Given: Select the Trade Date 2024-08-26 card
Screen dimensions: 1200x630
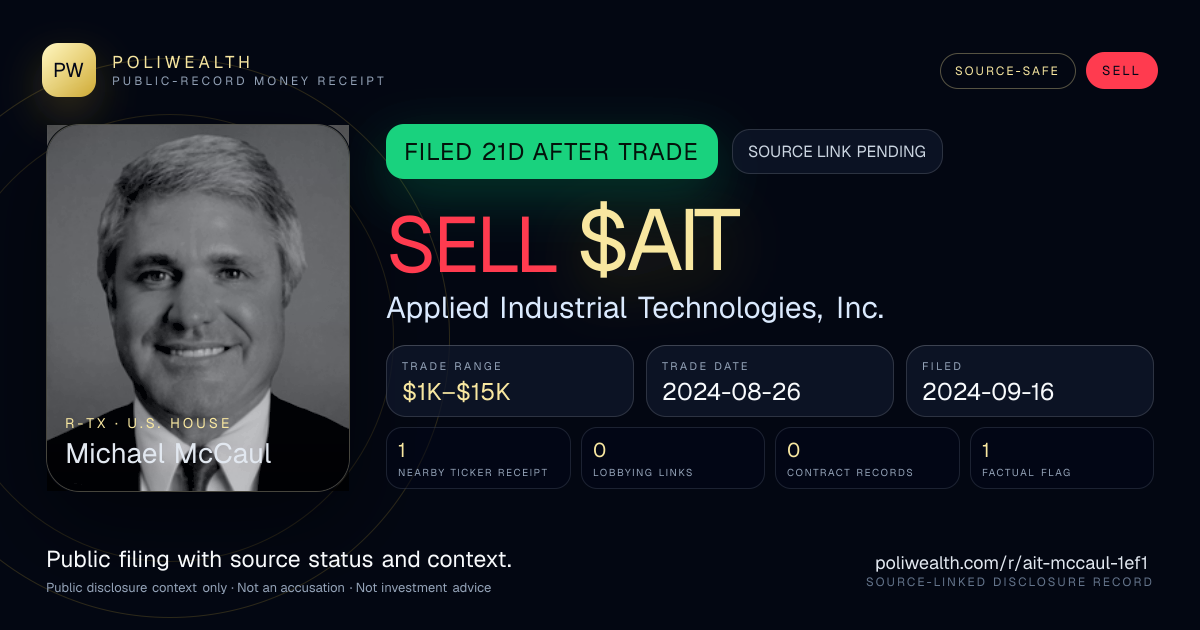Looking at the screenshot, I should [770, 381].
